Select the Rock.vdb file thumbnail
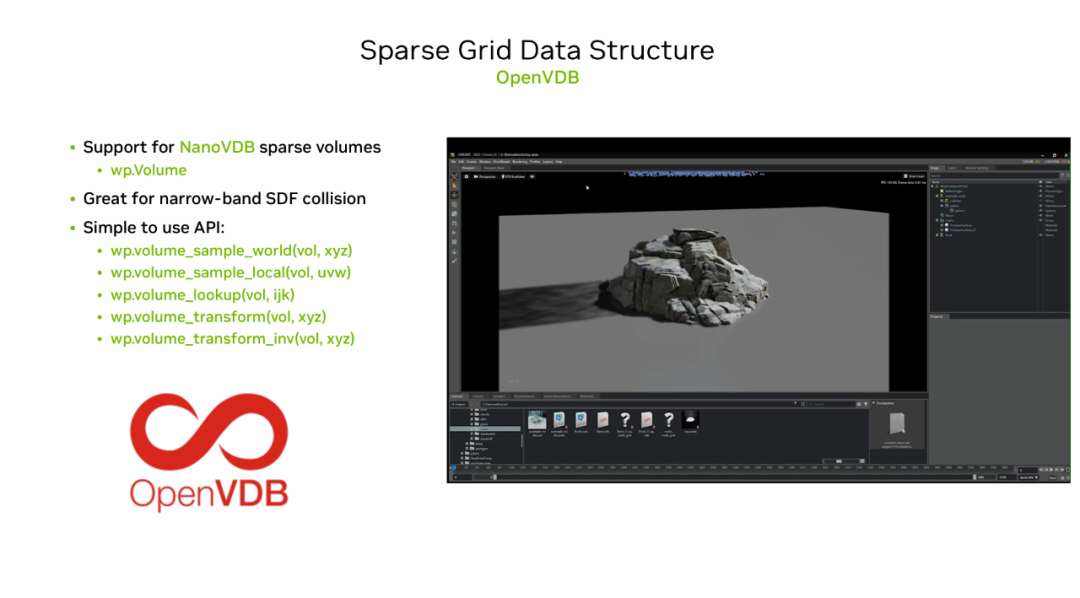The image size is (1080, 598). click(x=603, y=422)
